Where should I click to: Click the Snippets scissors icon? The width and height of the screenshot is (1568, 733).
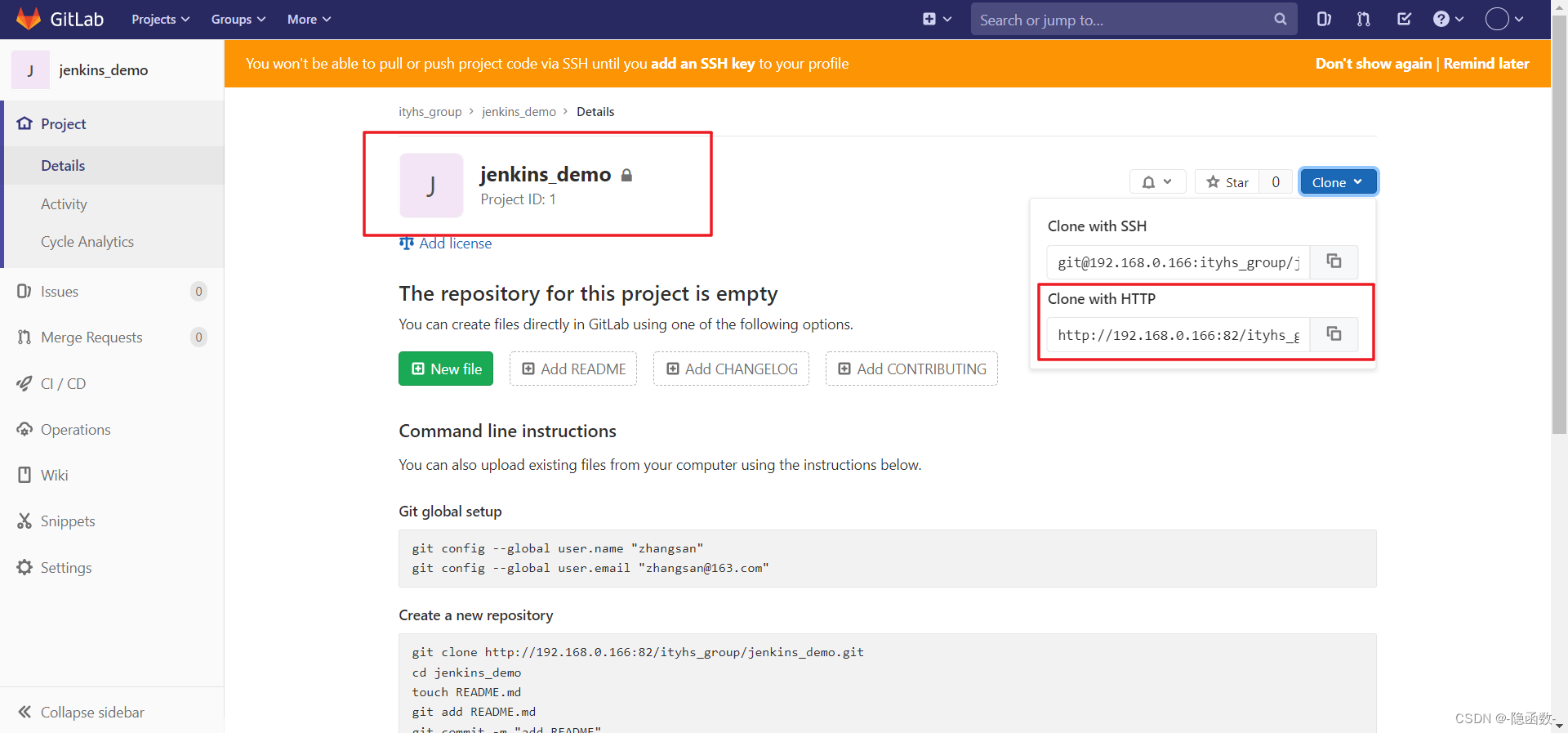24,521
